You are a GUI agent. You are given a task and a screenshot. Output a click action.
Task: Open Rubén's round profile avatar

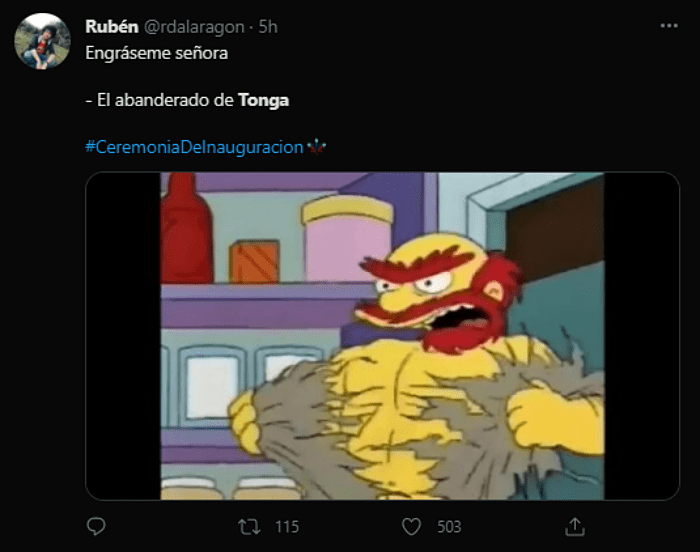pos(42,41)
